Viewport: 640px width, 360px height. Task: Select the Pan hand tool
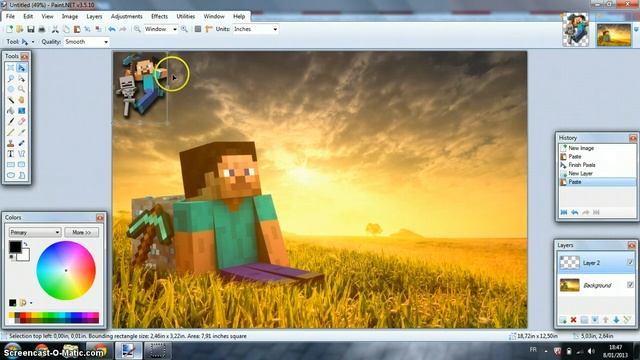click(x=21, y=100)
